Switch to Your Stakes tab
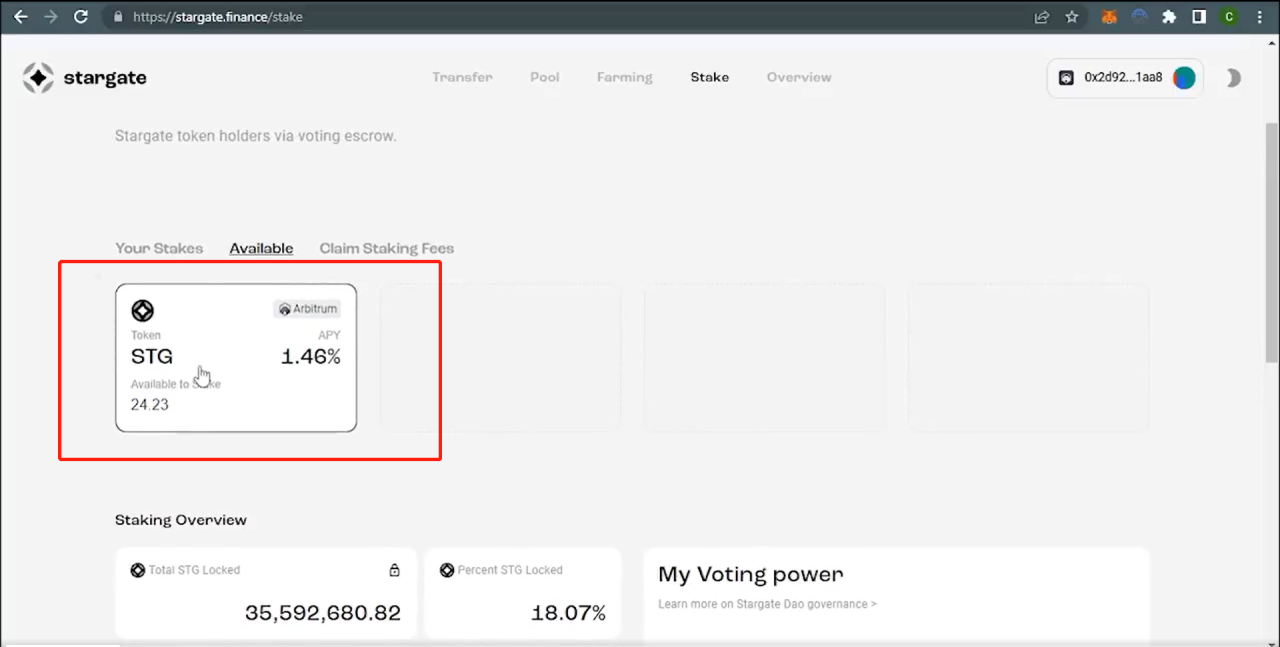This screenshot has height=647, width=1280. pyautogui.click(x=159, y=248)
